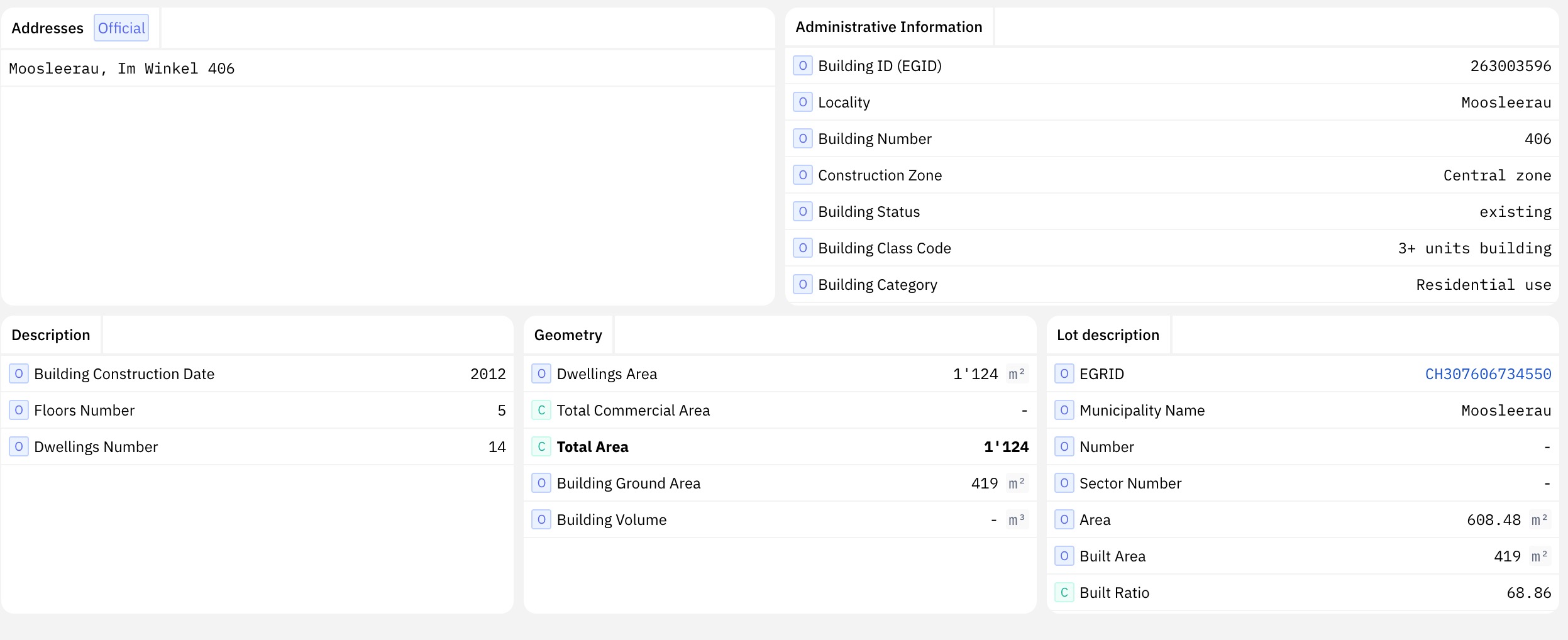
Task: Click the O badge beside Building Volume
Action: 541,519
